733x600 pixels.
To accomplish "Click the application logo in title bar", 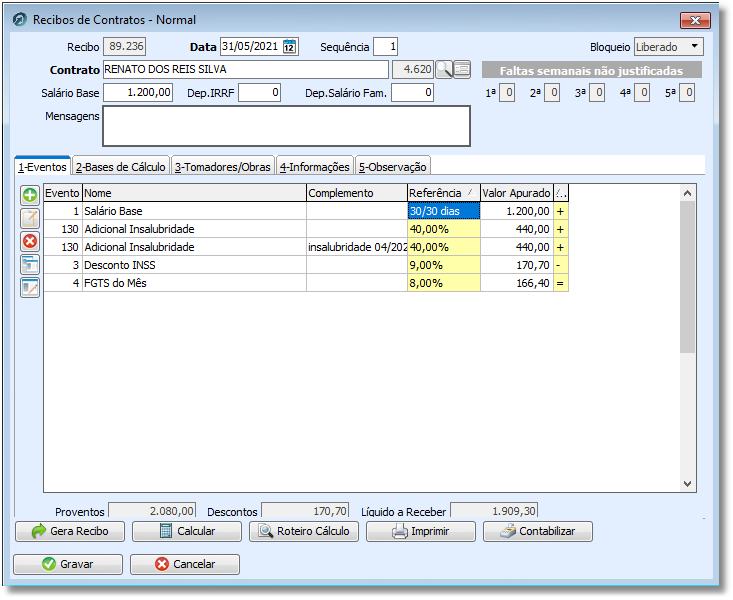I will (20, 20).
